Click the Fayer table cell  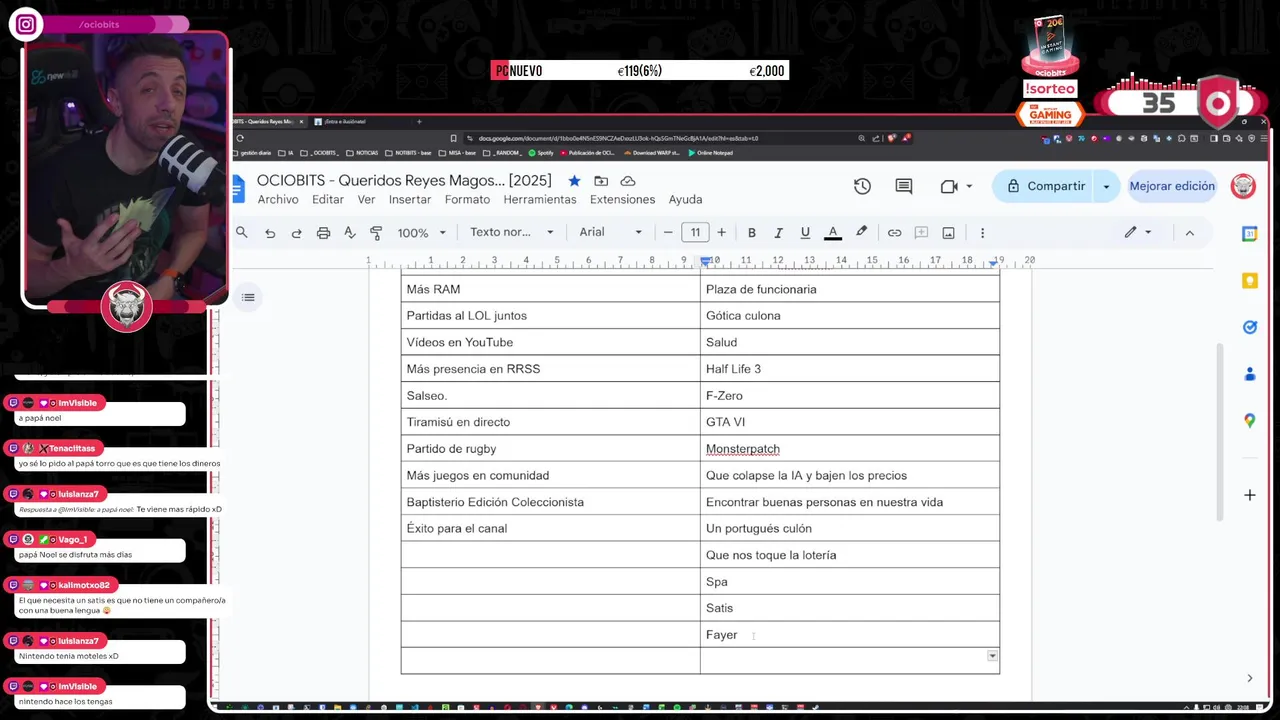[x=850, y=635]
